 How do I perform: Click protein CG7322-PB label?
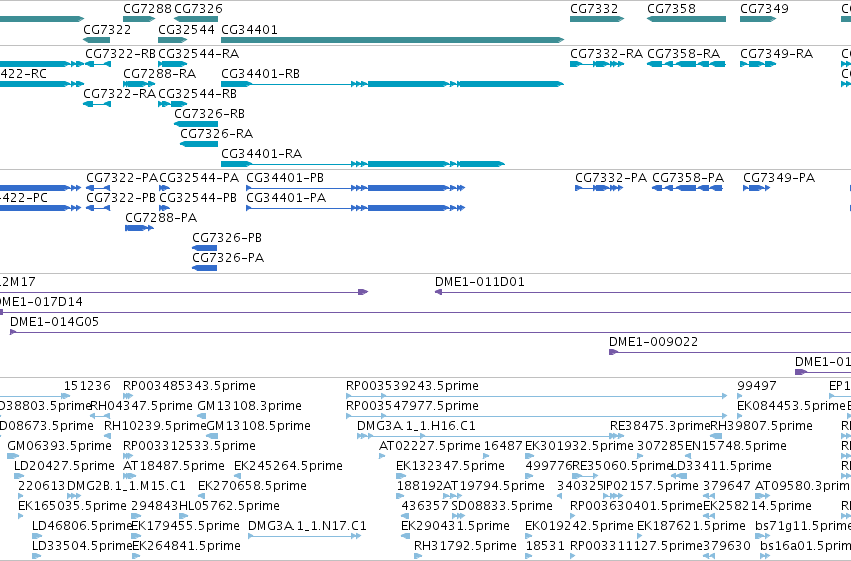pyautogui.click(x=121, y=197)
